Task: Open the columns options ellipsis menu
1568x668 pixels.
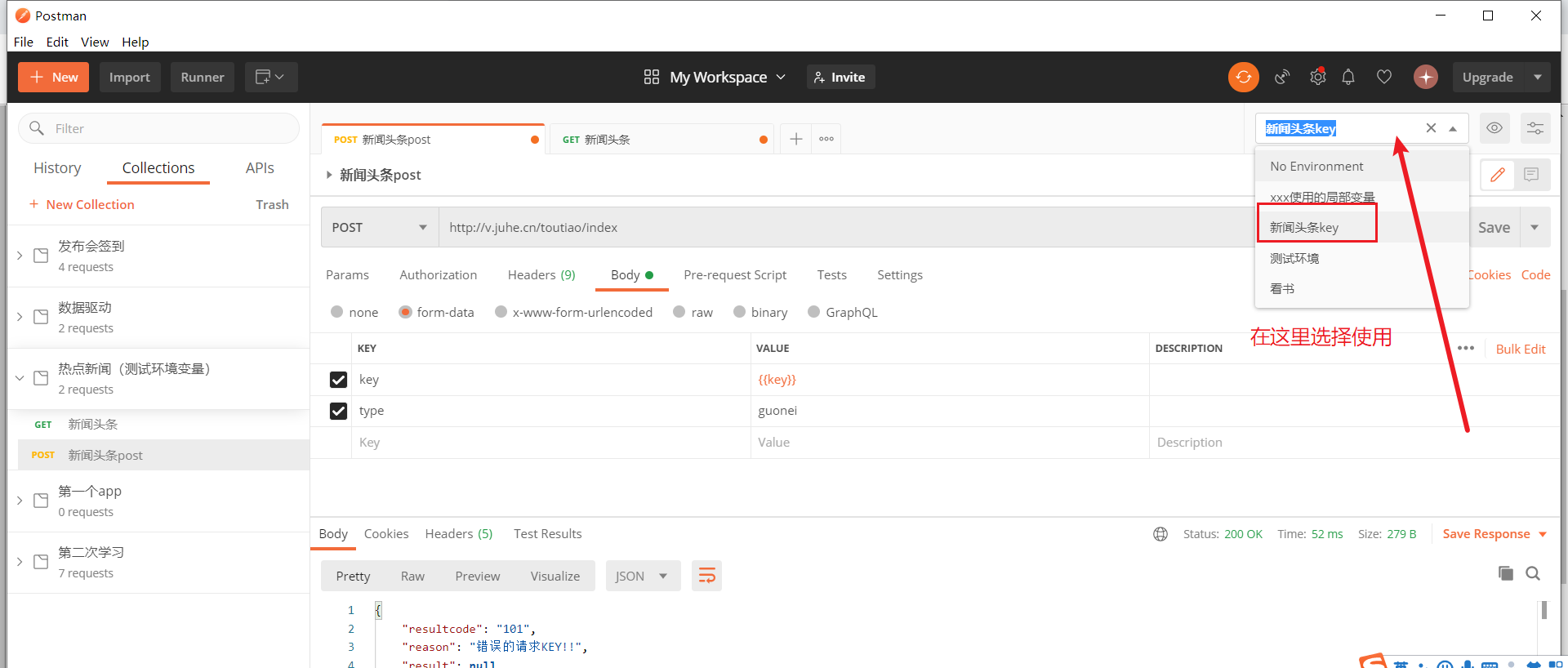Action: point(1466,348)
